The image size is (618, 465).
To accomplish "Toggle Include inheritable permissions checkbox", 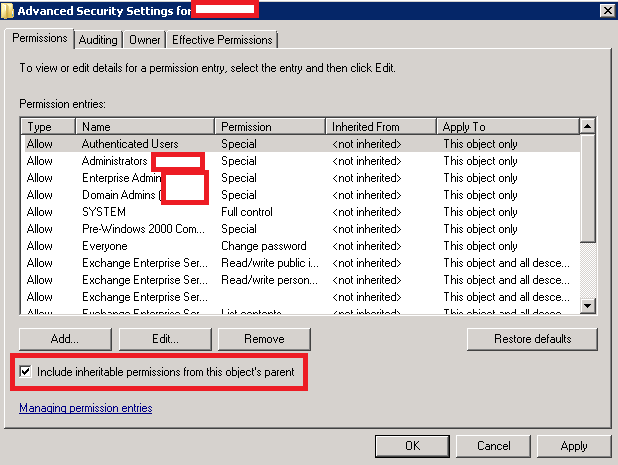I will coord(25,372).
